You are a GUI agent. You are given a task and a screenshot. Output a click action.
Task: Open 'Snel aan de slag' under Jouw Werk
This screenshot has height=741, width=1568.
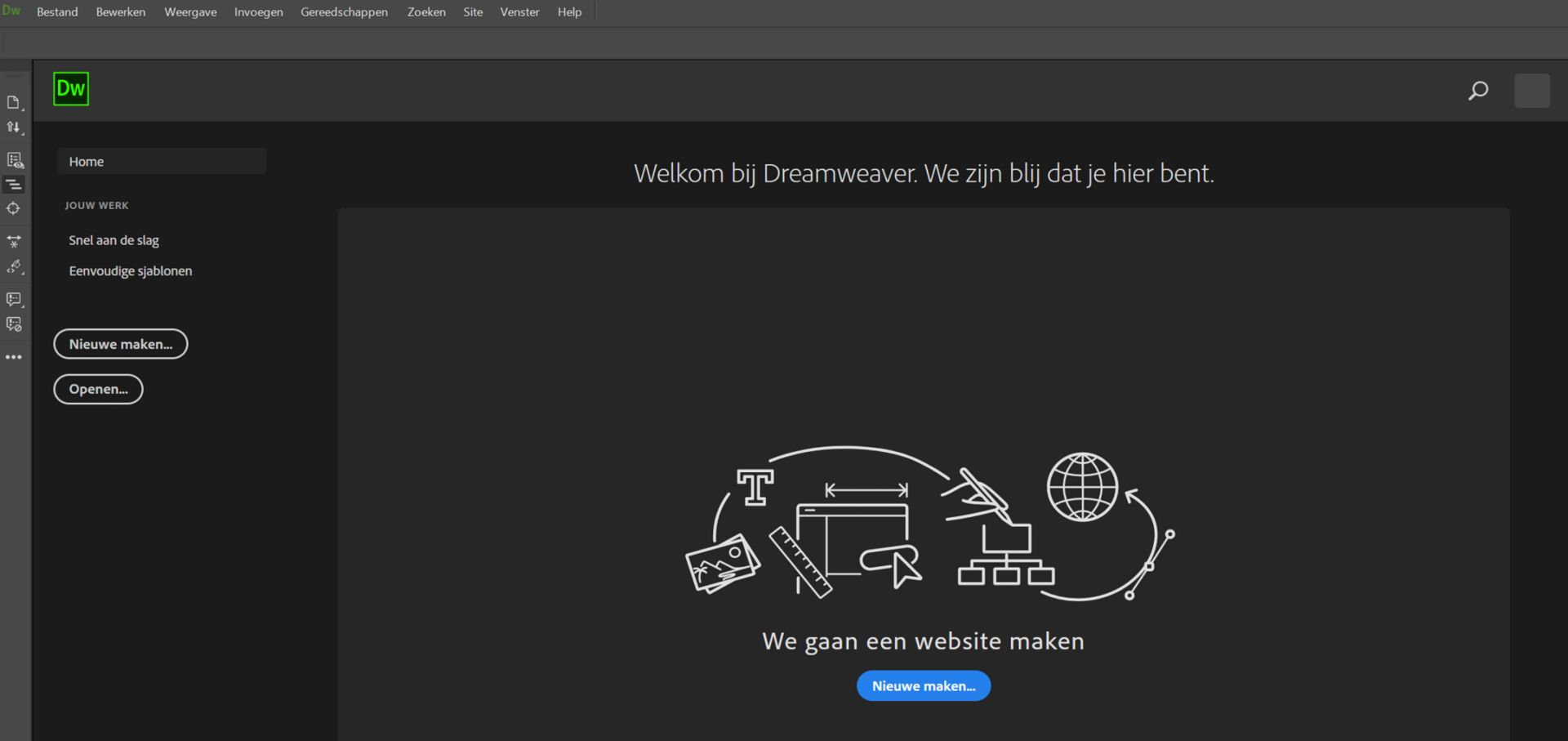[x=114, y=239]
